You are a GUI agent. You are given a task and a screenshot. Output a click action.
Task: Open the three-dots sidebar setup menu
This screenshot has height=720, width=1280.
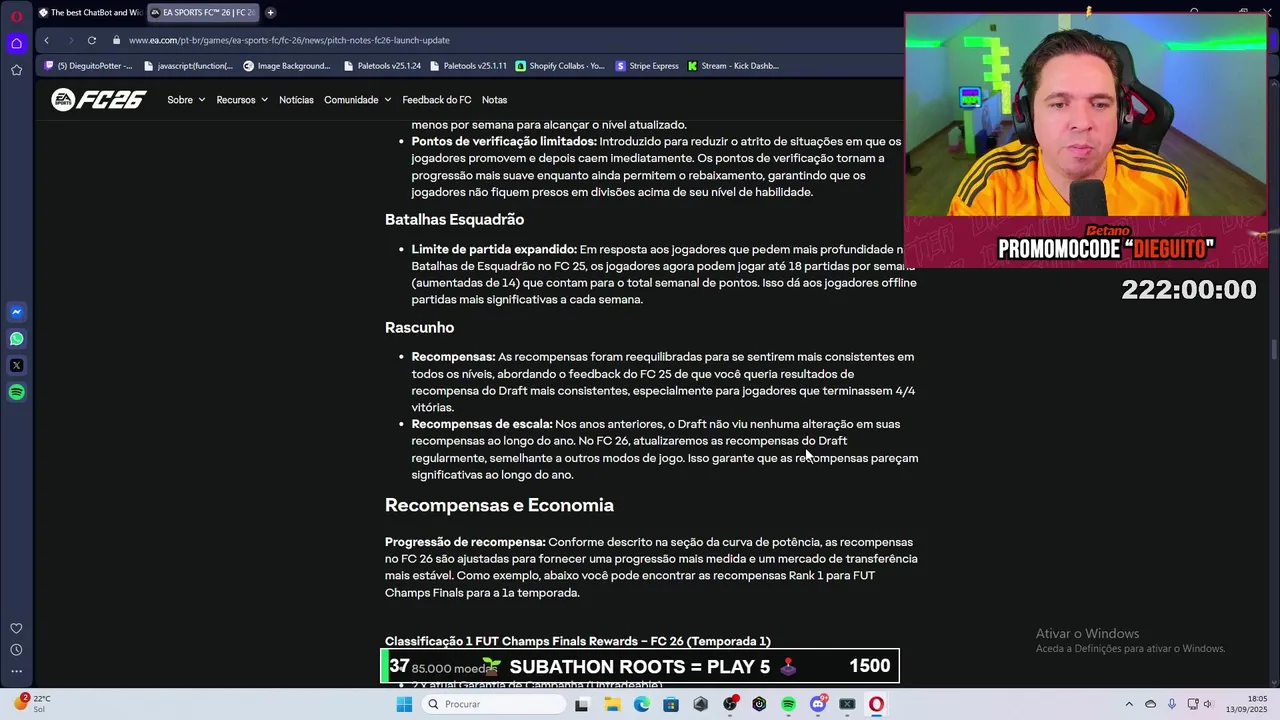16,671
